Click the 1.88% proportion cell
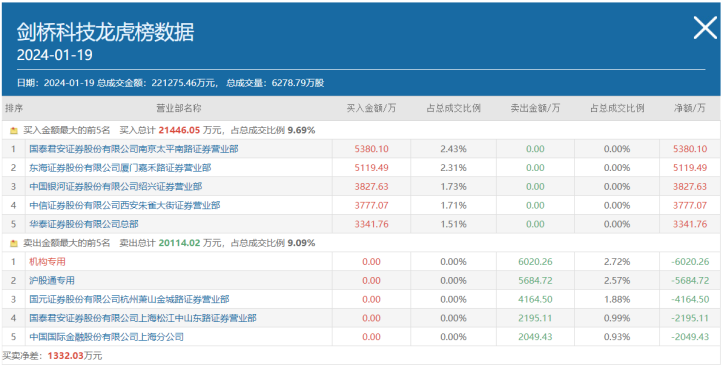Screen dimensions: 724x368 617,299
